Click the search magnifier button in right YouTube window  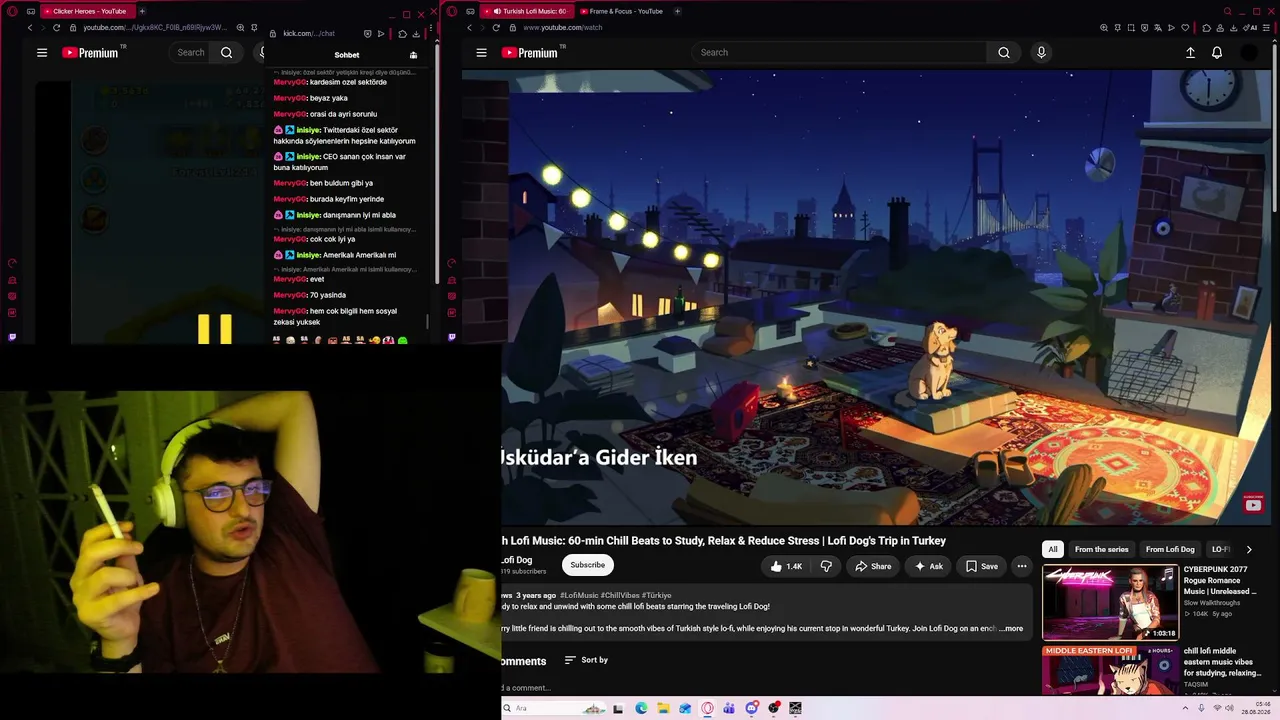(x=1004, y=52)
